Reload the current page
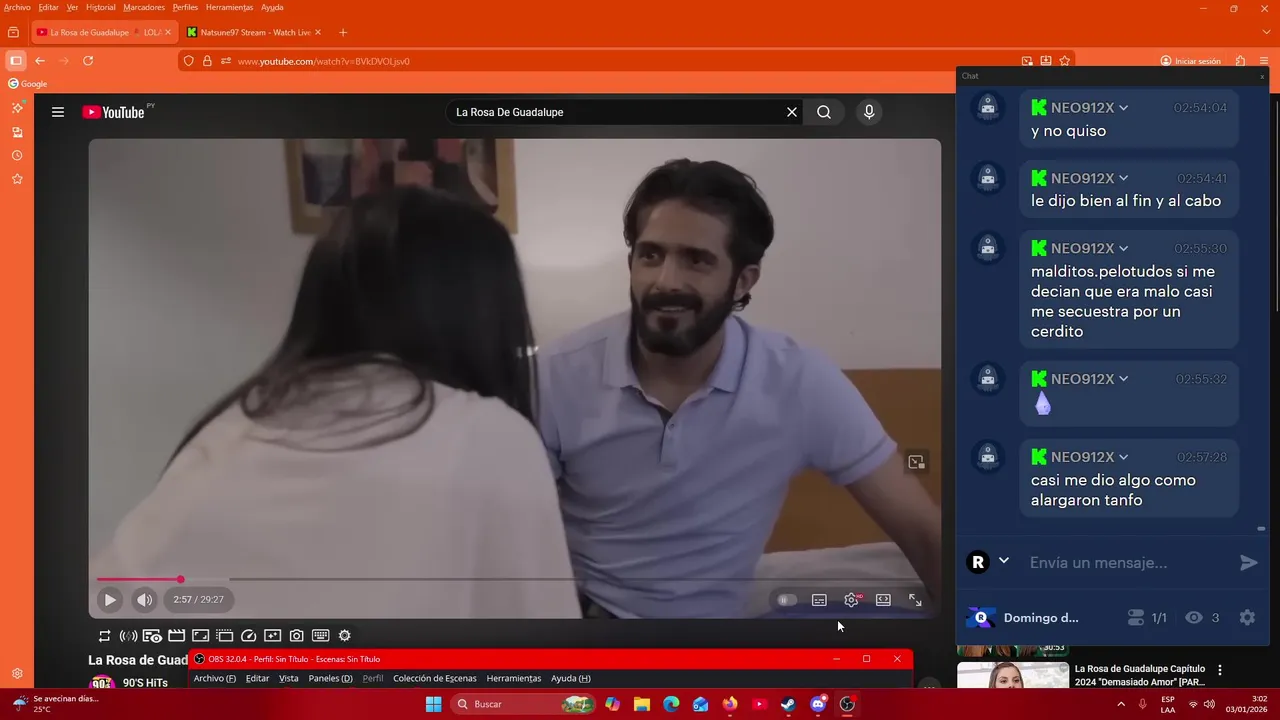1280x720 pixels. pyautogui.click(x=88, y=61)
